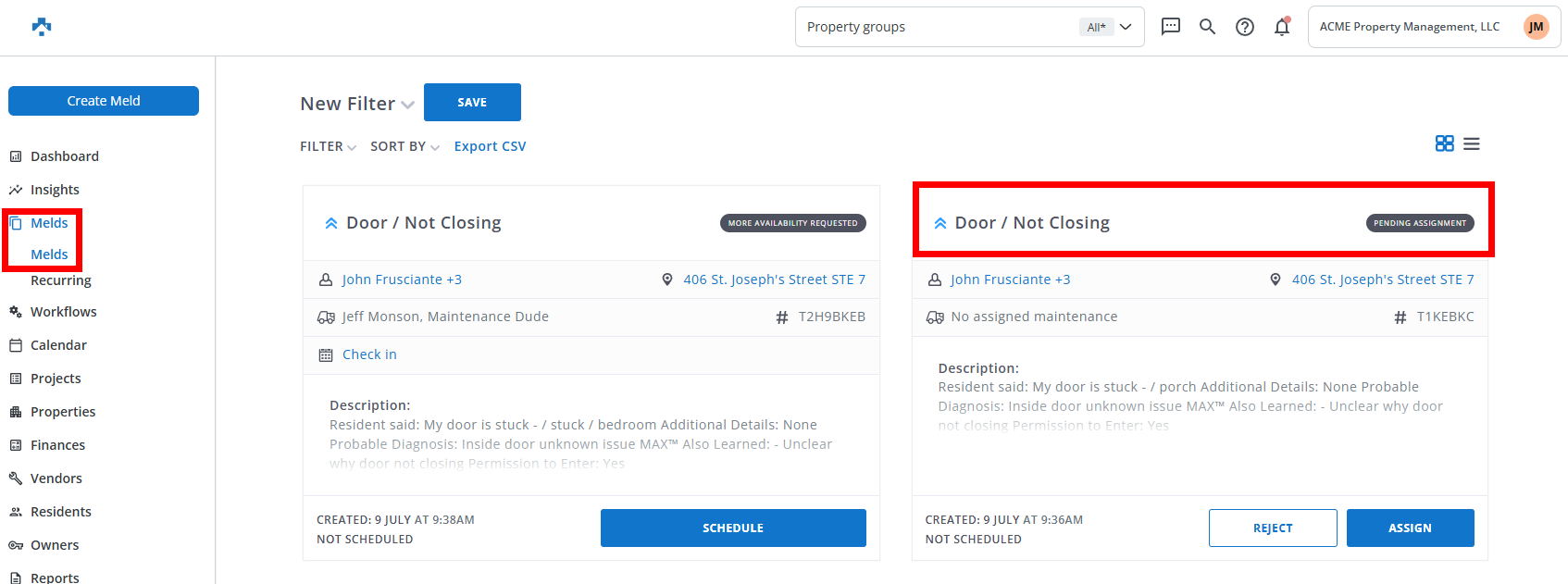This screenshot has height=584, width=1568.
Task: Switch to list view
Action: point(1472,143)
